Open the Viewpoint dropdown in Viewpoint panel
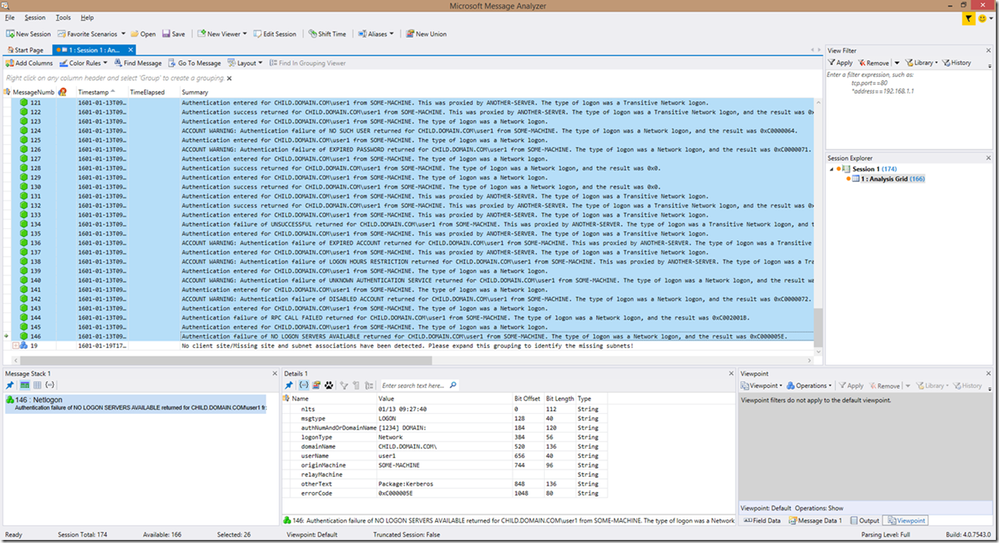The image size is (999, 543). pos(762,386)
